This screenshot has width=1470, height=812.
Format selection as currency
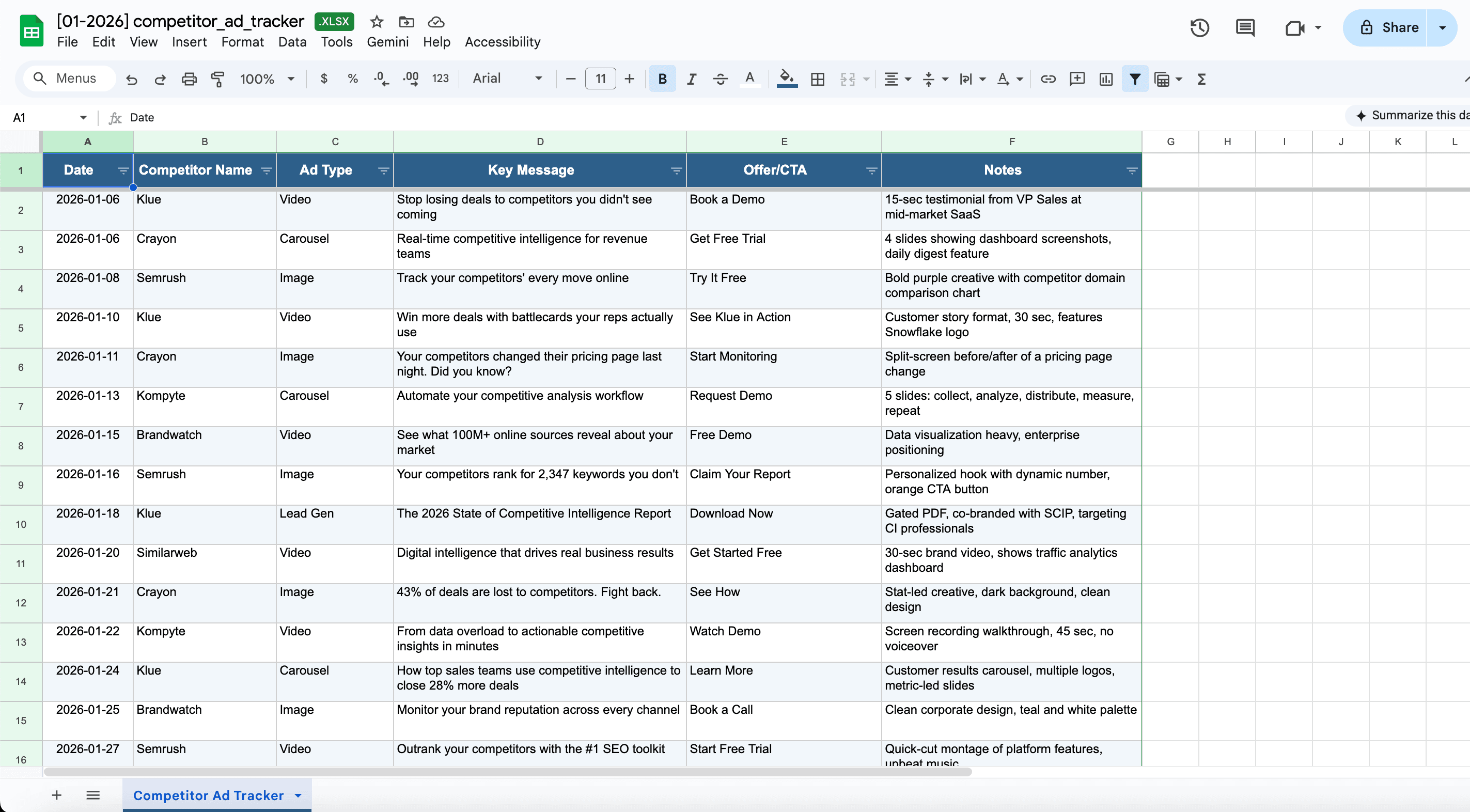[323, 79]
